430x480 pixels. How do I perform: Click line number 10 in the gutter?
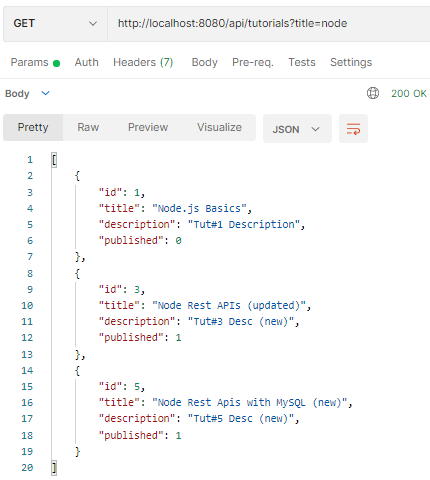click(x=27, y=305)
